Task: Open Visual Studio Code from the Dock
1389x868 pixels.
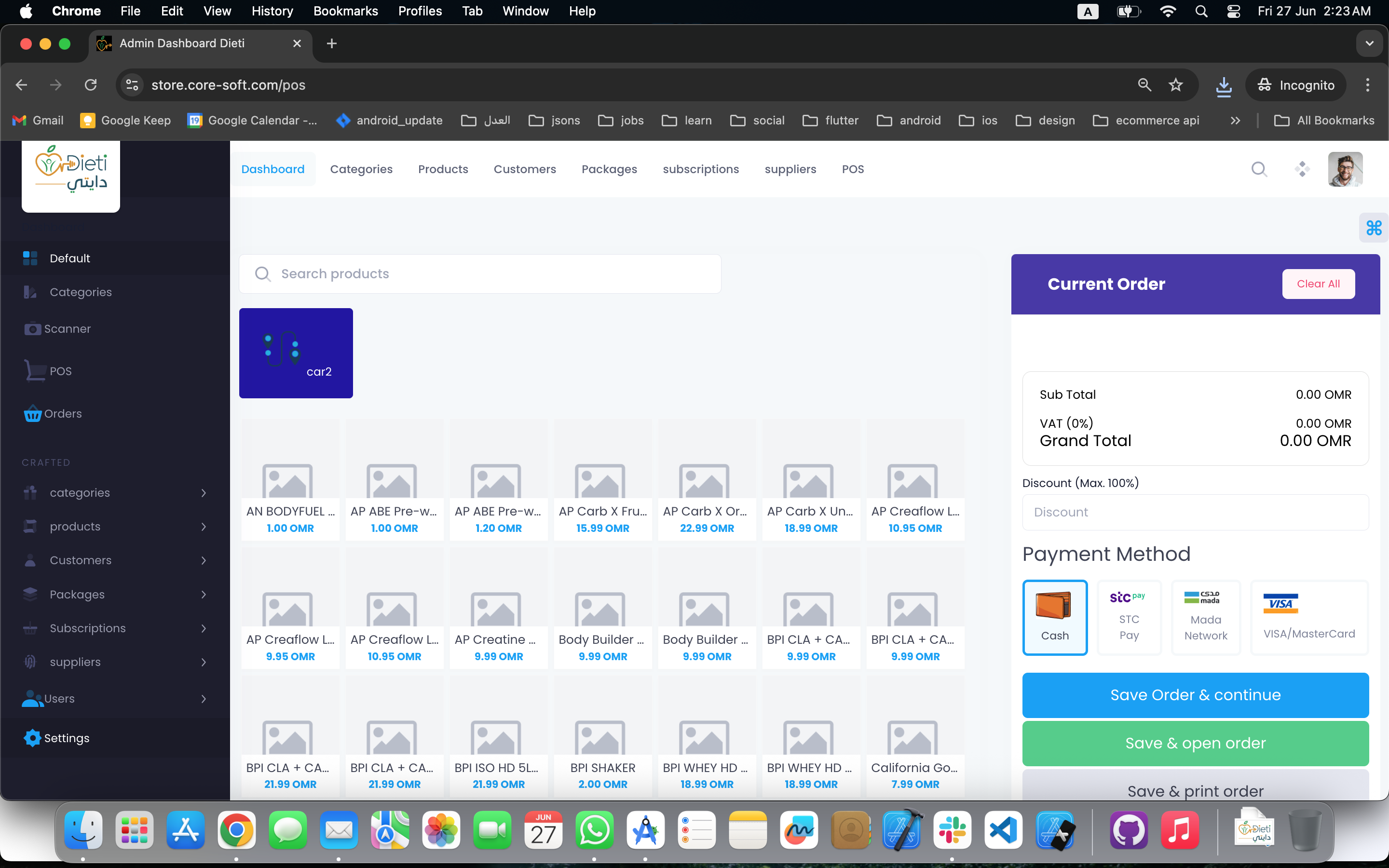Action: [1003, 830]
